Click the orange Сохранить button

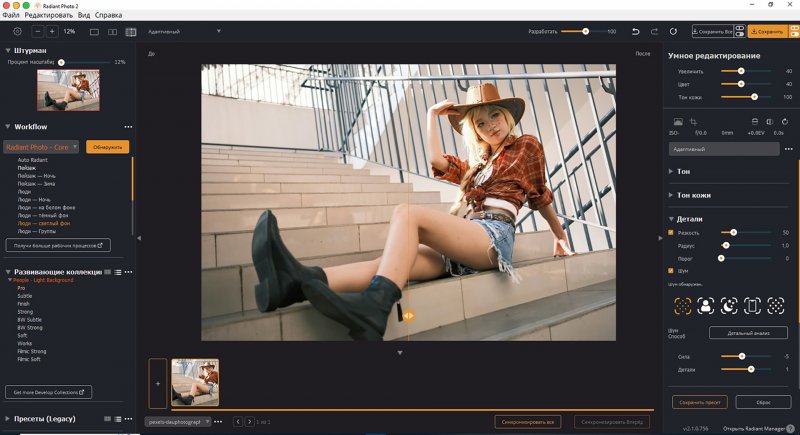pyautogui.click(x=768, y=32)
